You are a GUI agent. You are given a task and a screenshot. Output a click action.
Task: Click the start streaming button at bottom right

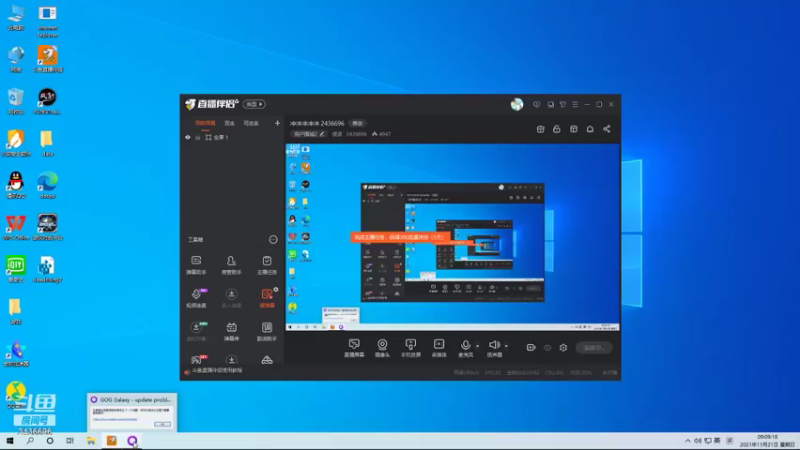point(594,347)
